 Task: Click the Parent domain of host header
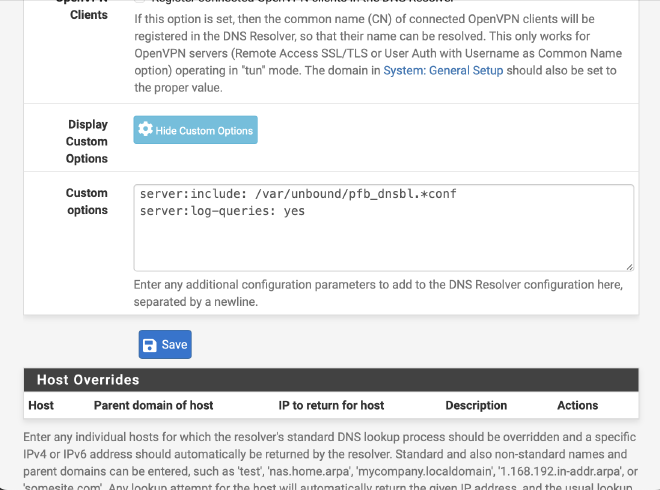[153, 405]
